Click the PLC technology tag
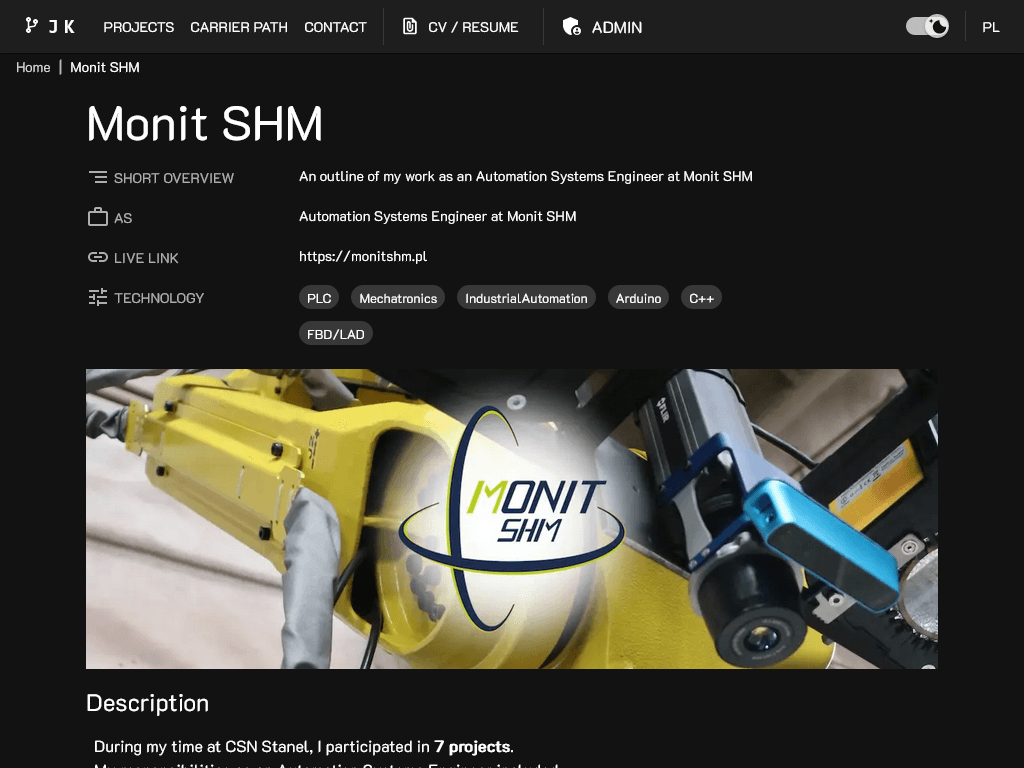The height and width of the screenshot is (768, 1024). (x=319, y=298)
